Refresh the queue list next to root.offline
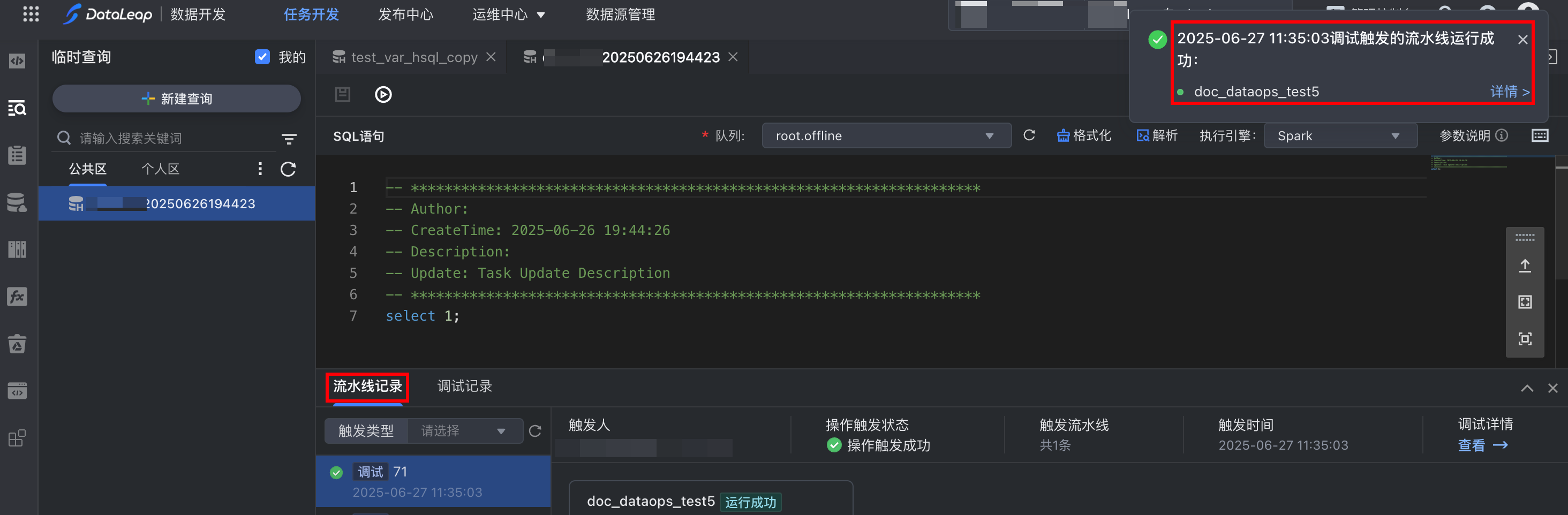This screenshot has height=515, width=1568. [1029, 135]
